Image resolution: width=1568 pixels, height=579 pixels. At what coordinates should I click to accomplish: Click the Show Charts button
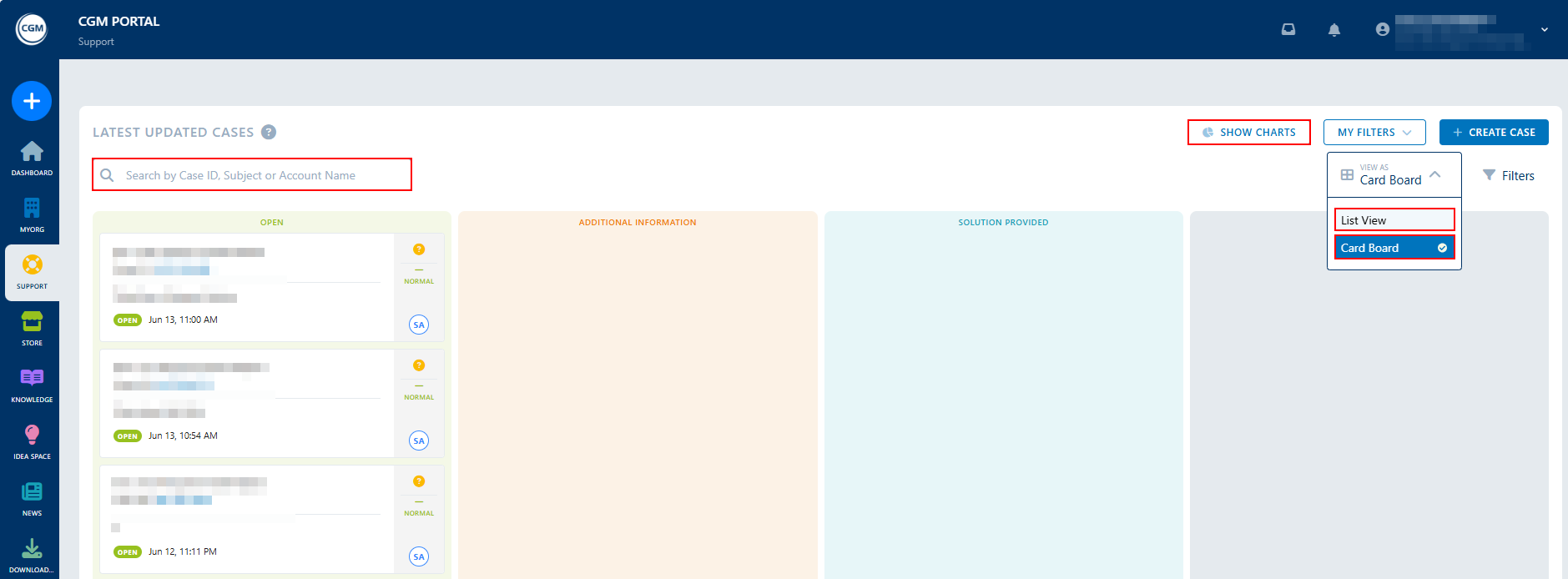pos(1248,133)
